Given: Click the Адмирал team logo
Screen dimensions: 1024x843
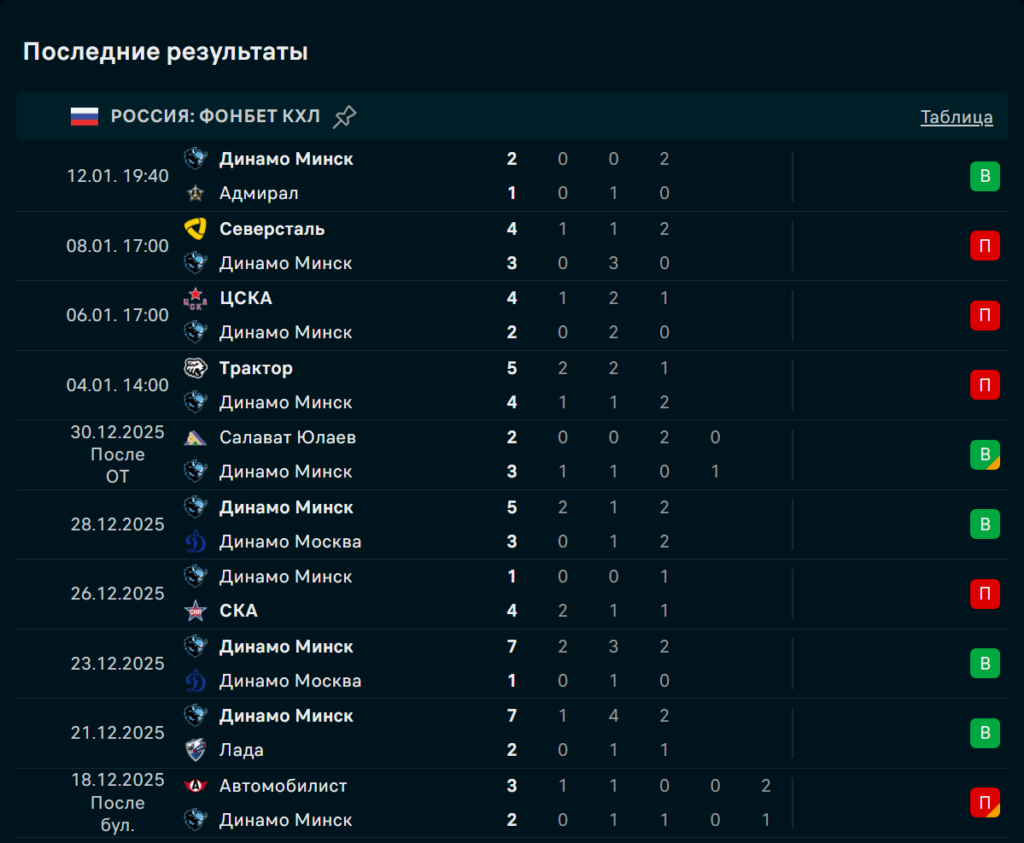Looking at the screenshot, I should pos(195,193).
